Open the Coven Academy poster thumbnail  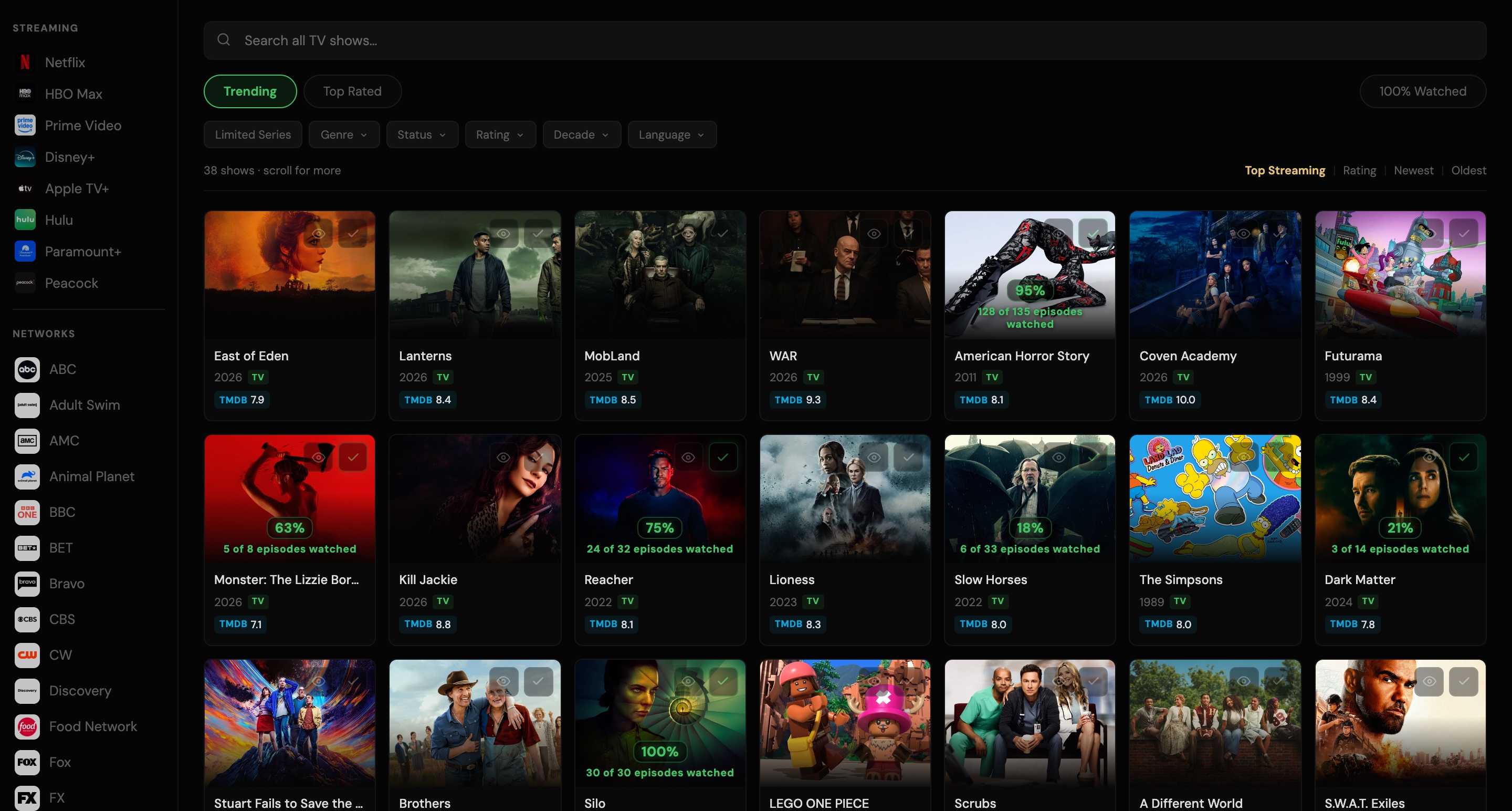coord(1215,275)
